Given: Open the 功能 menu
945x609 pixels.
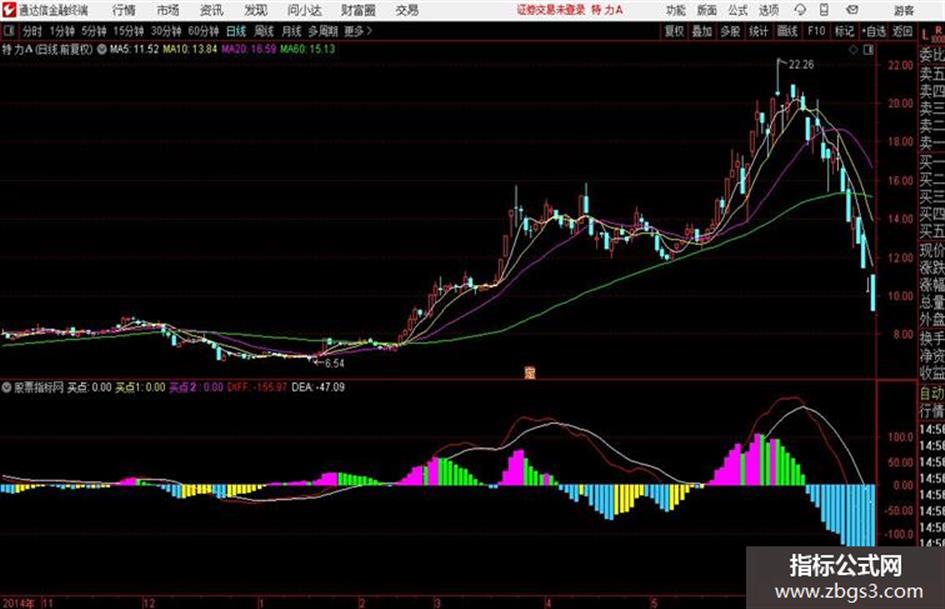Looking at the screenshot, I should [x=676, y=10].
